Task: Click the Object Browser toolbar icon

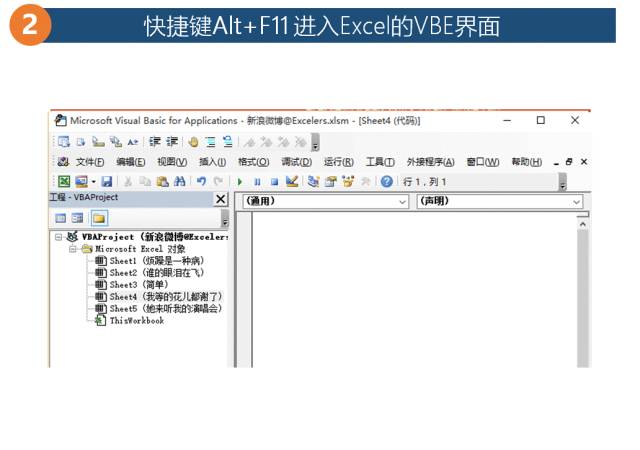Action: (348, 181)
